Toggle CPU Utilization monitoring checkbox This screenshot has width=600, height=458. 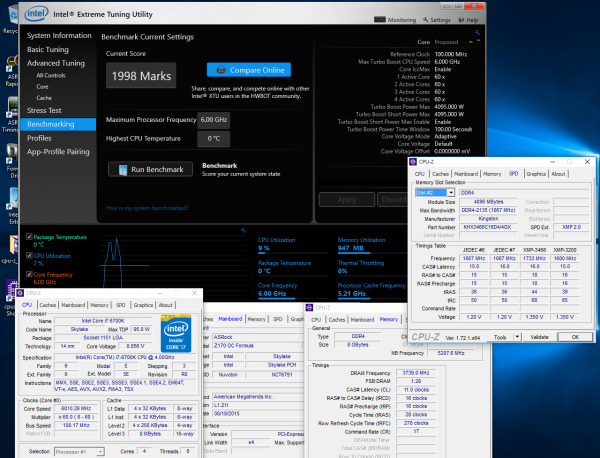(29, 256)
